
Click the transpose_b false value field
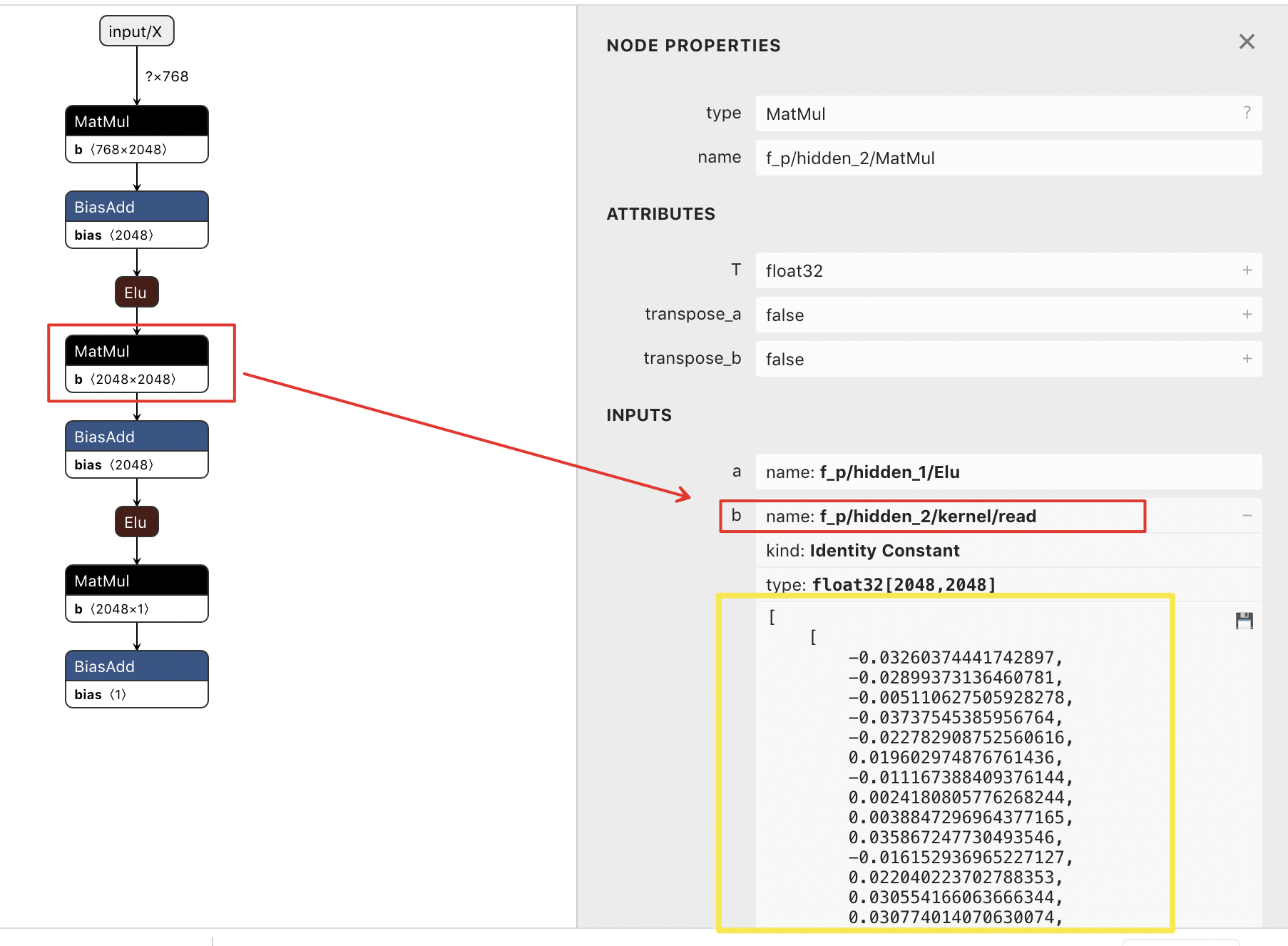(x=927, y=359)
